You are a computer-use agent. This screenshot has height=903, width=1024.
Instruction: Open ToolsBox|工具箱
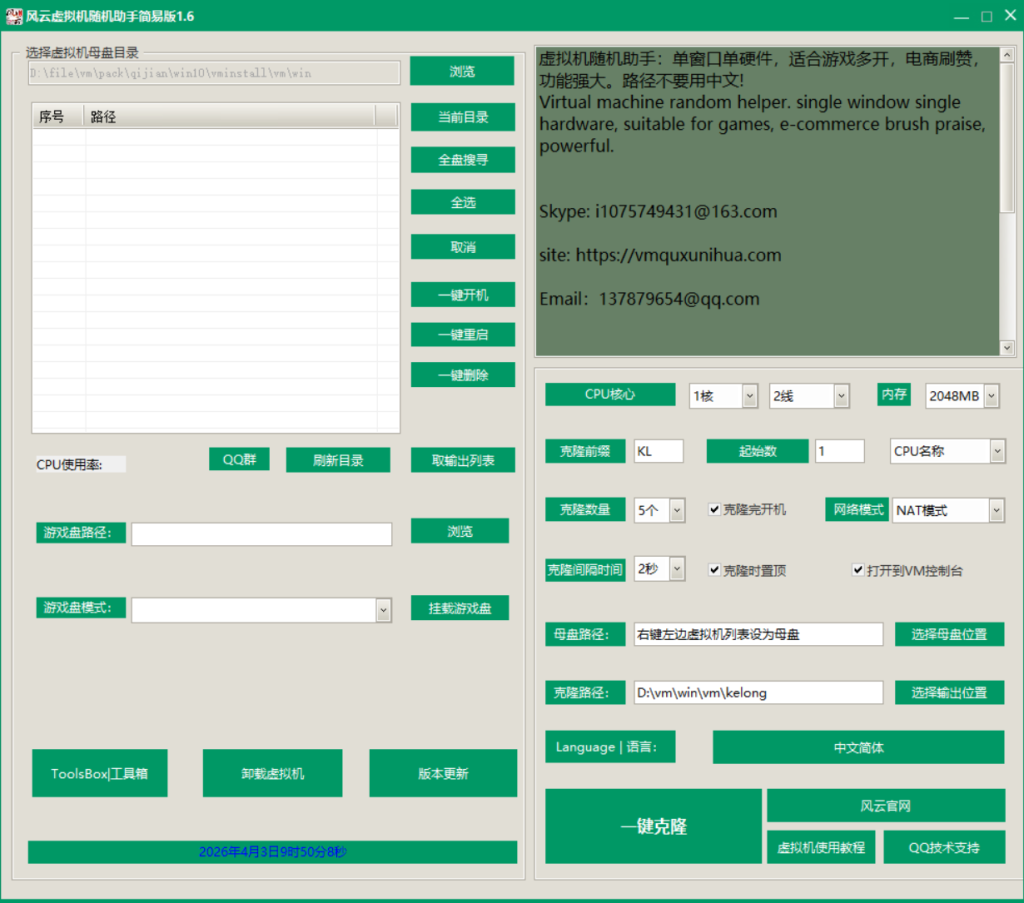click(100, 773)
